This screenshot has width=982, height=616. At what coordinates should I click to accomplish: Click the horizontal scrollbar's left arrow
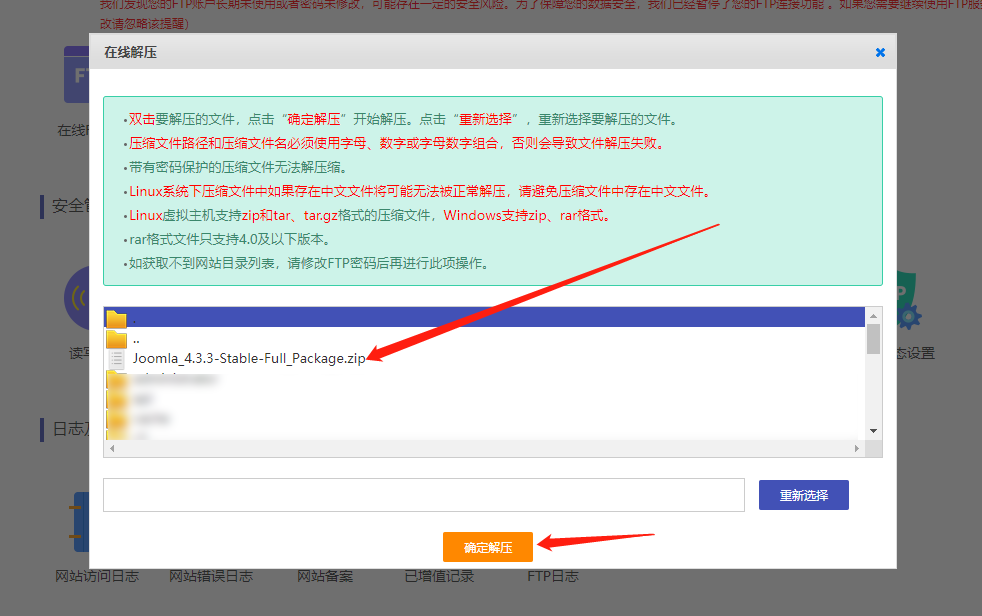coord(111,448)
